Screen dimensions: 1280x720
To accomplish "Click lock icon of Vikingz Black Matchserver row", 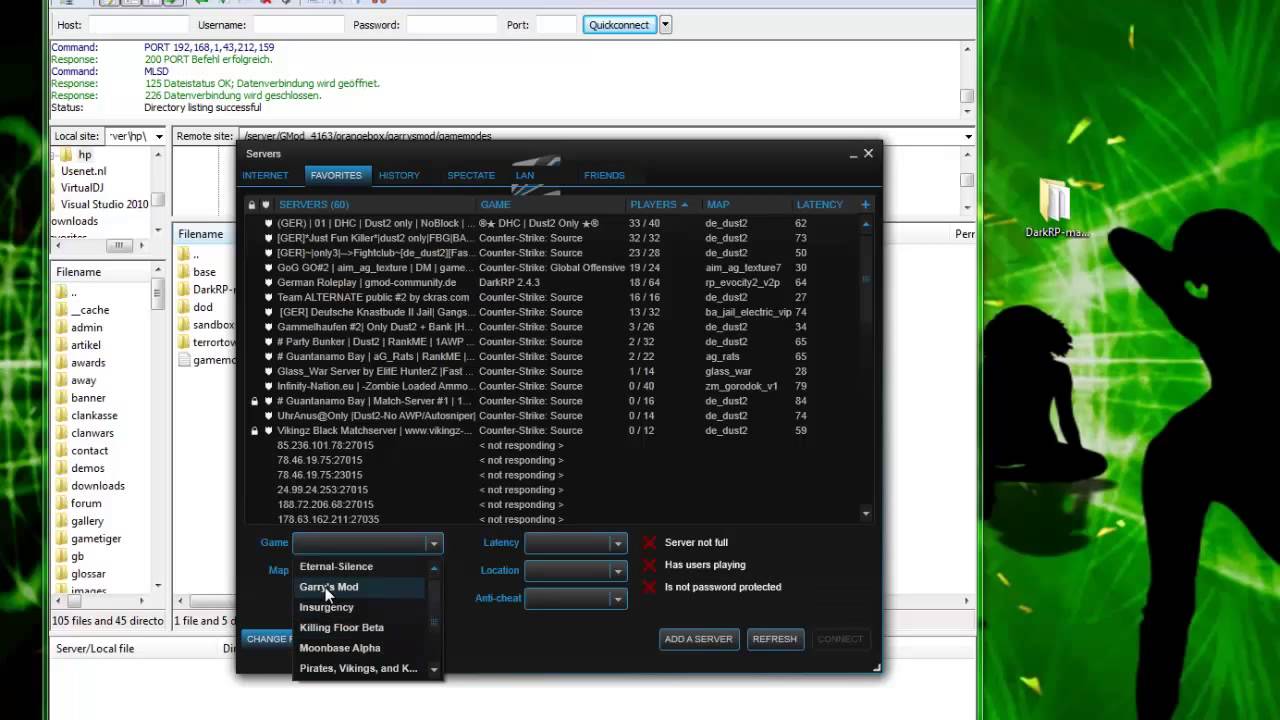I will pyautogui.click(x=254, y=431).
